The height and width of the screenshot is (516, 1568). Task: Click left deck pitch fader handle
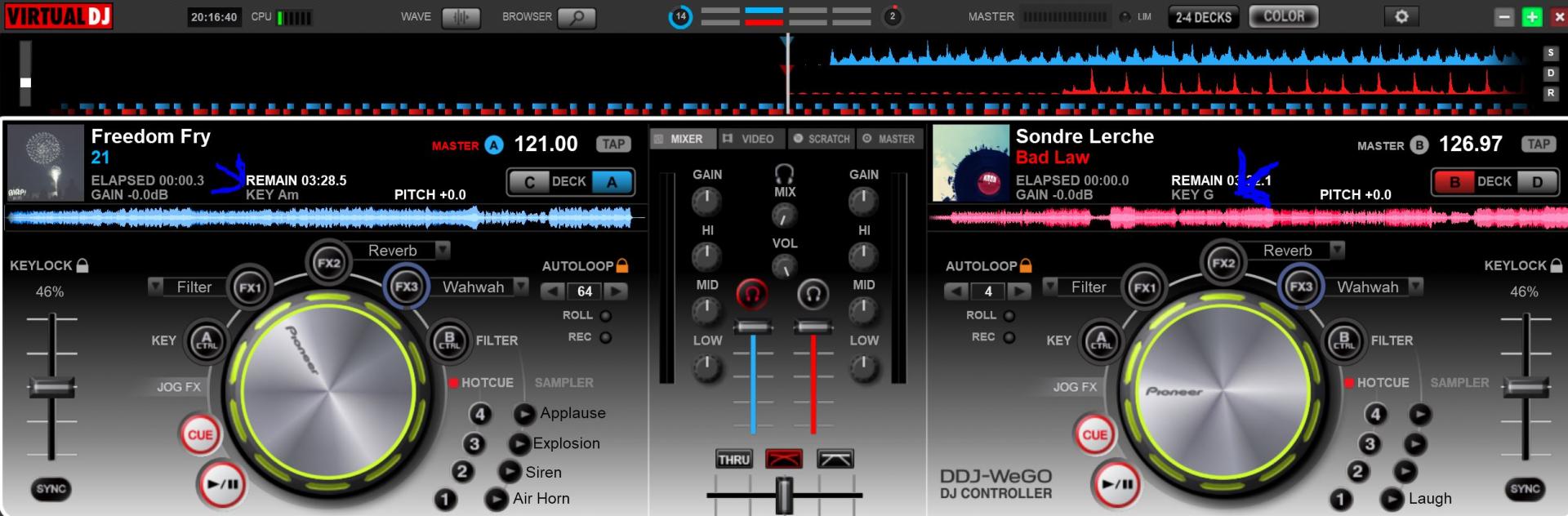point(52,386)
